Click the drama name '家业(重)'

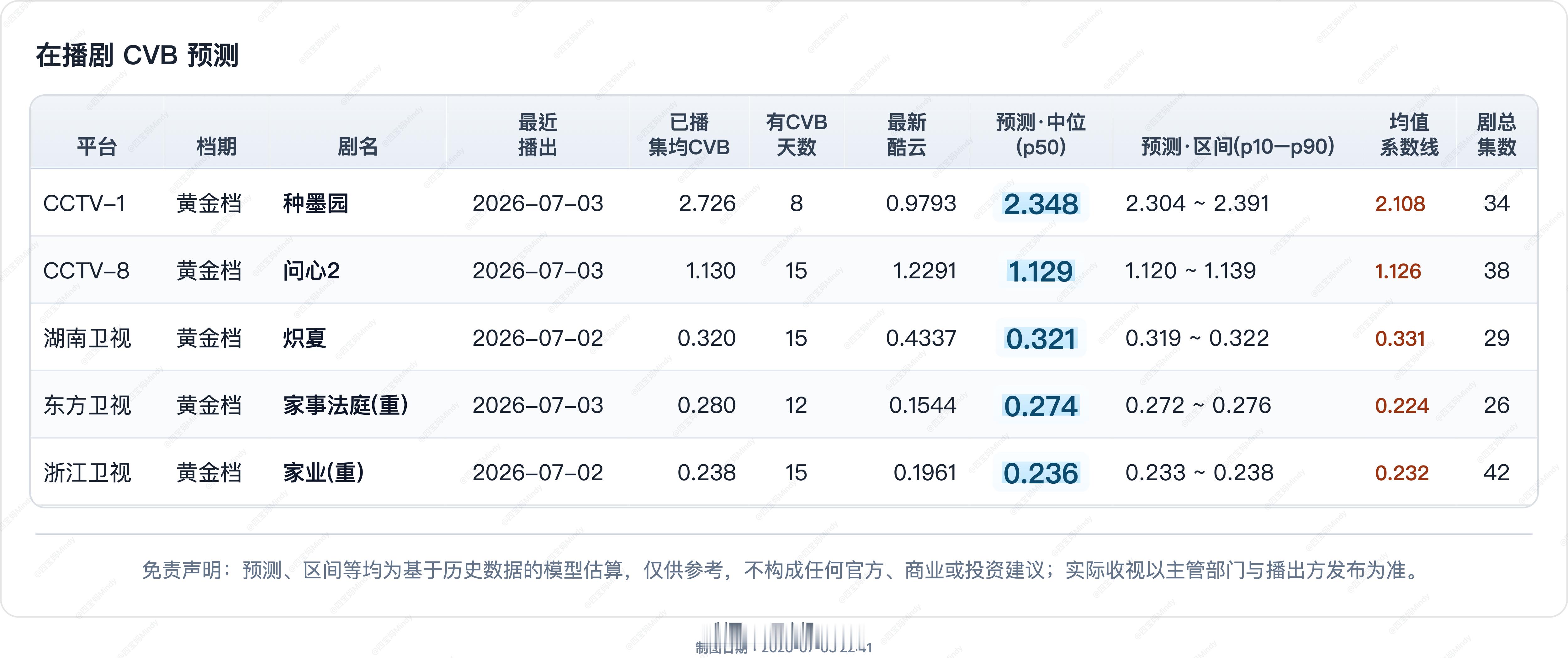click(324, 473)
